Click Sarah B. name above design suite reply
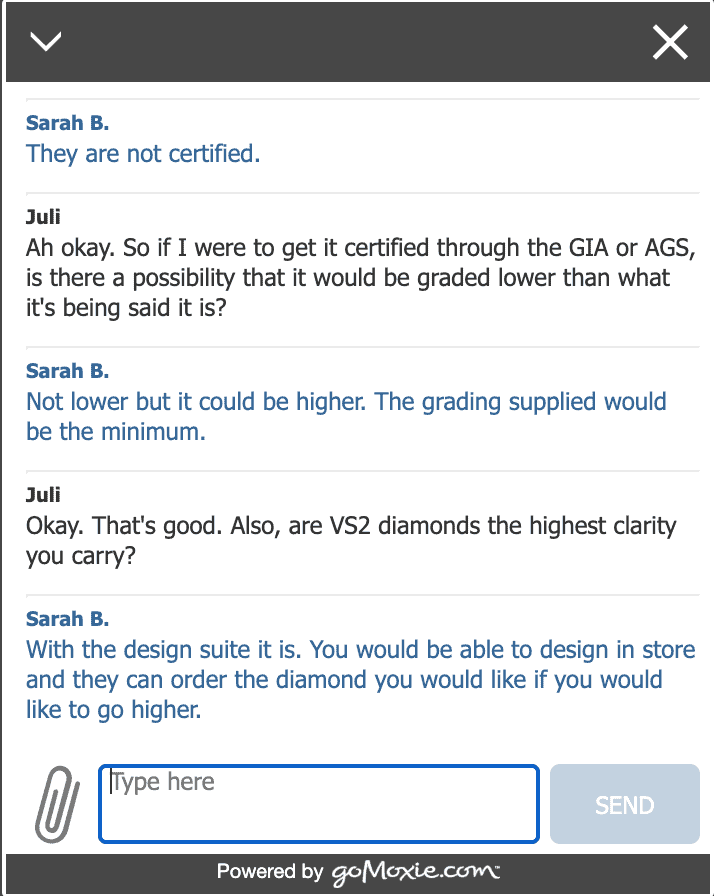The height and width of the screenshot is (896, 714). pyautogui.click(x=67, y=618)
